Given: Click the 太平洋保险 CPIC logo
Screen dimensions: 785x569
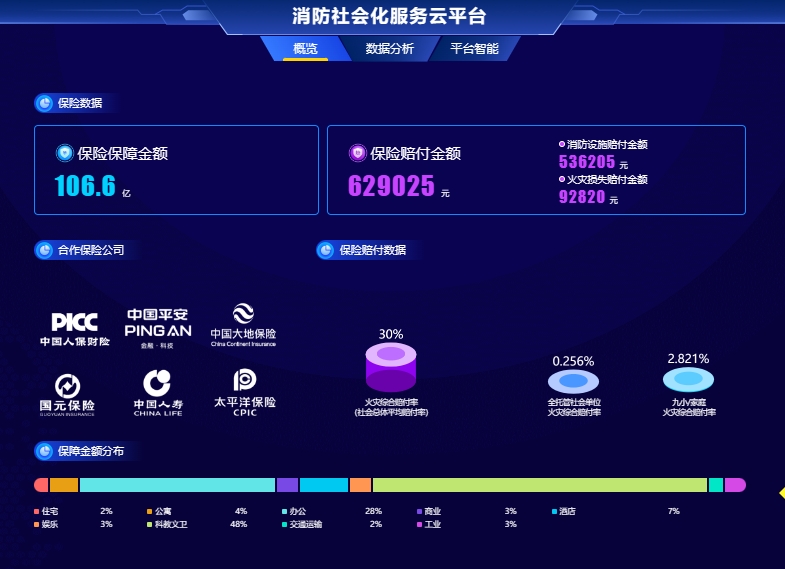Looking at the screenshot, I should (244, 391).
